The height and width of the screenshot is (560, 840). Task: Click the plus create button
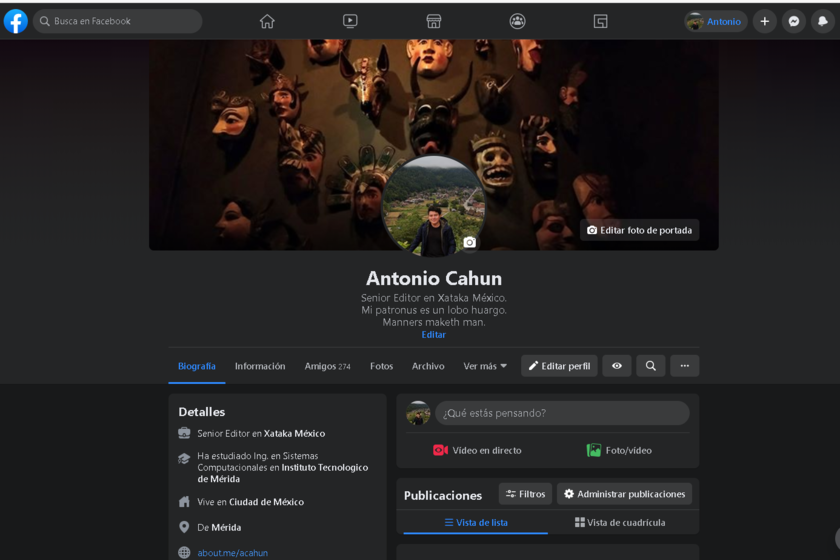tap(765, 21)
